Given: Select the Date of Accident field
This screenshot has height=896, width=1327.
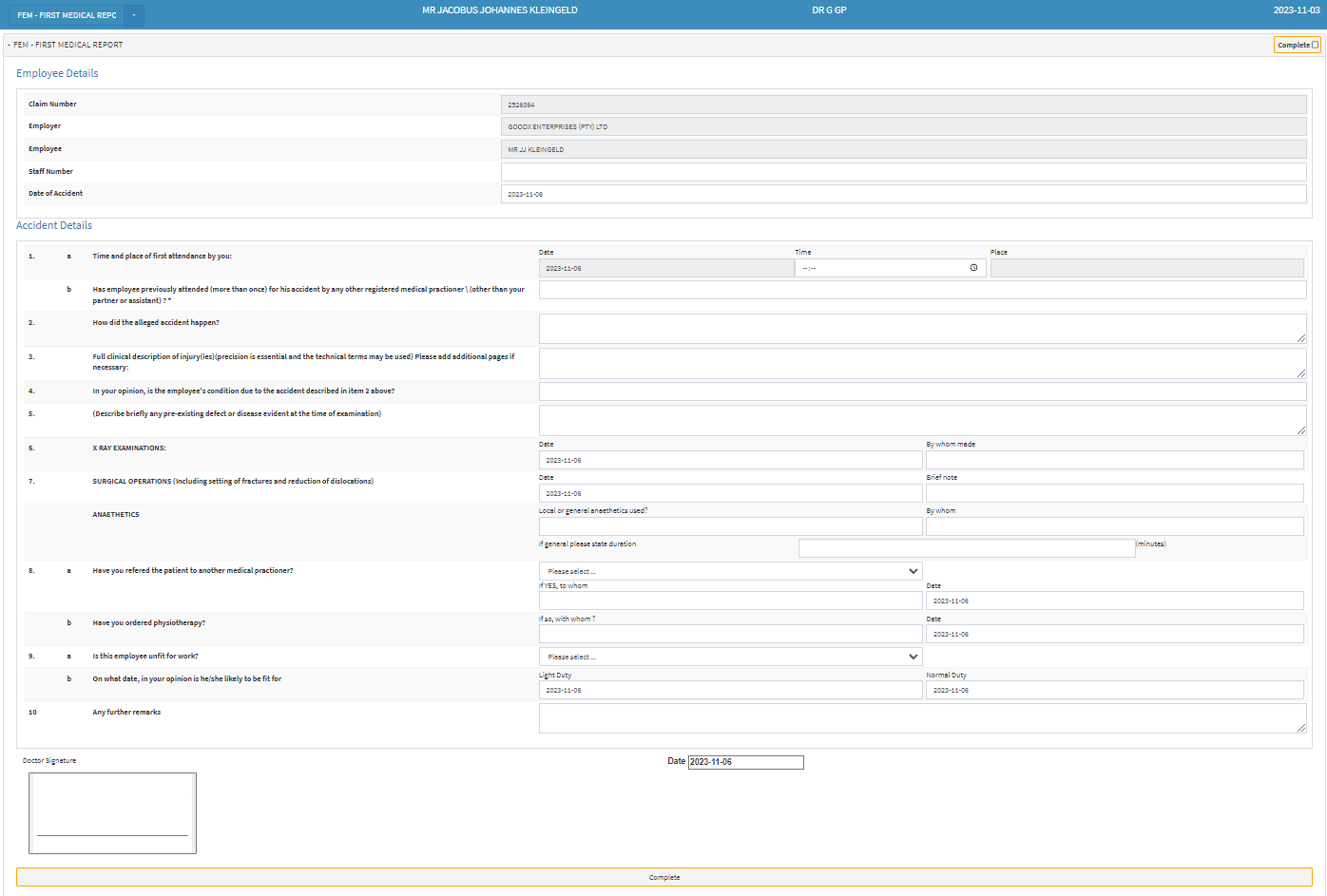Looking at the screenshot, I should click(x=903, y=194).
